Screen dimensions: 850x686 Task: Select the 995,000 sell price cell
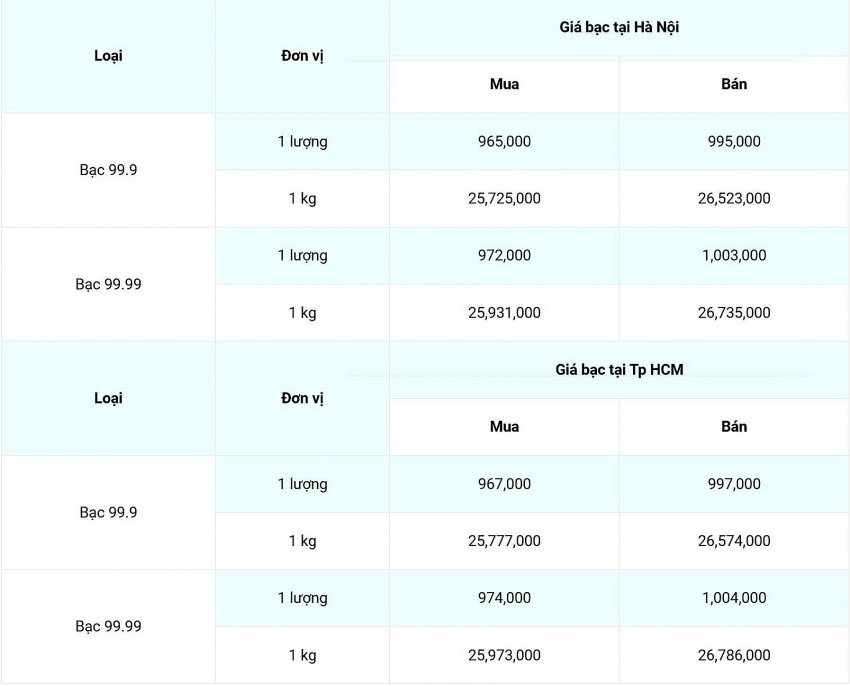click(734, 142)
